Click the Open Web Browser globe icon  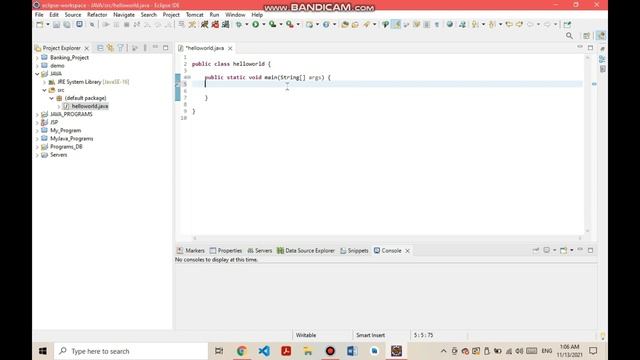point(449,24)
